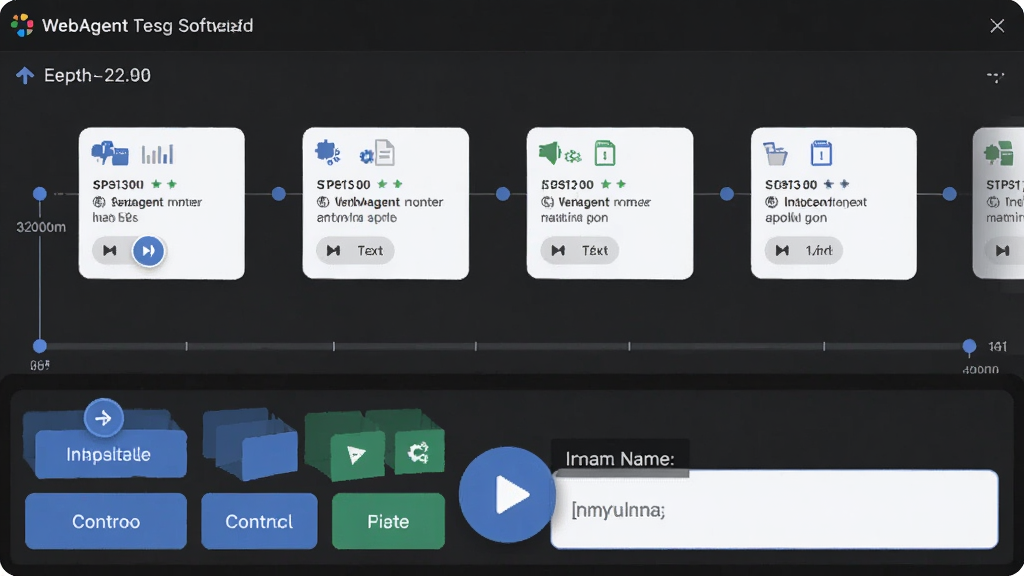The image size is (1024, 576).
Task: Click the arrow circle icon above Inapsitalle
Action: 103,418
